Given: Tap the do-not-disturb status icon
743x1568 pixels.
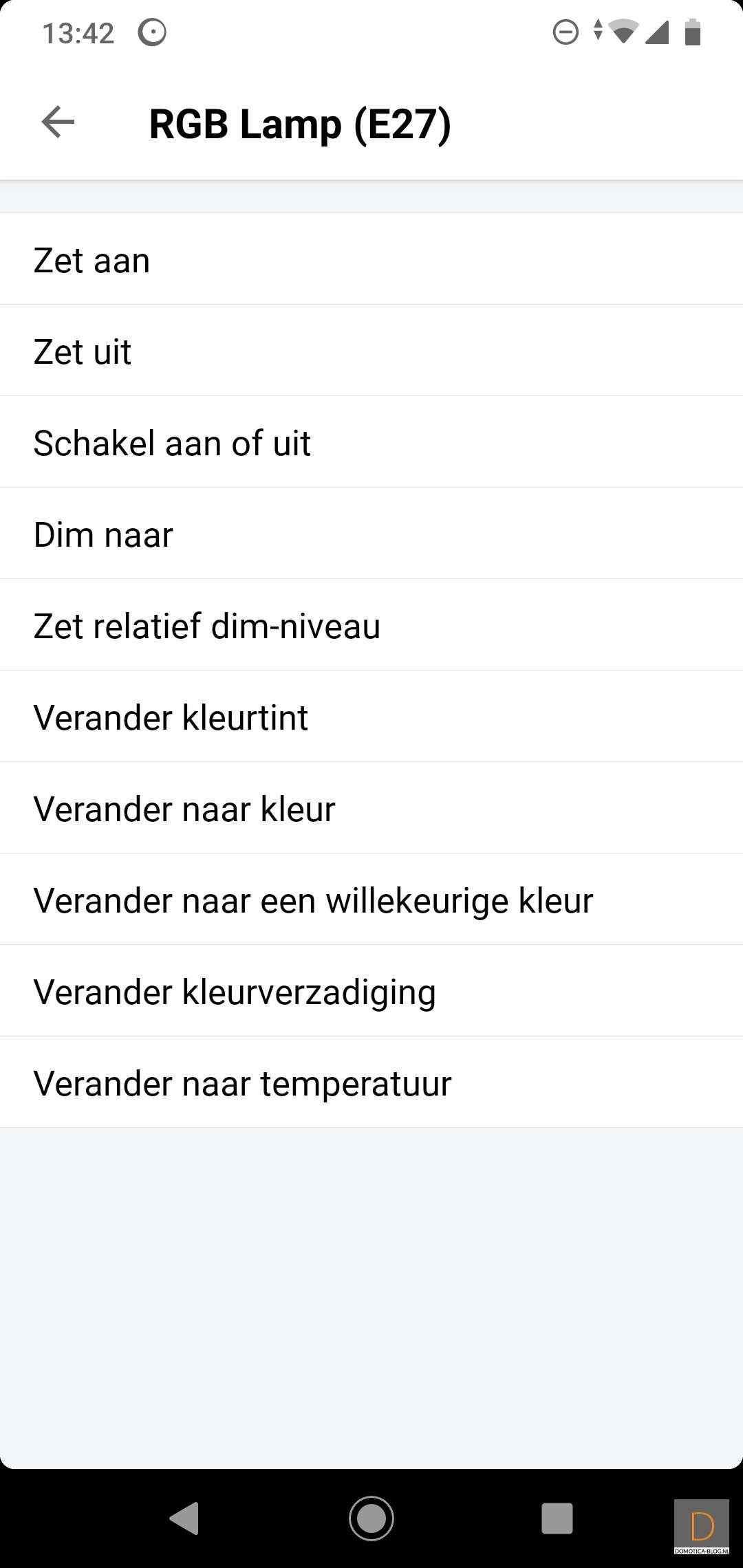Looking at the screenshot, I should pyautogui.click(x=566, y=32).
